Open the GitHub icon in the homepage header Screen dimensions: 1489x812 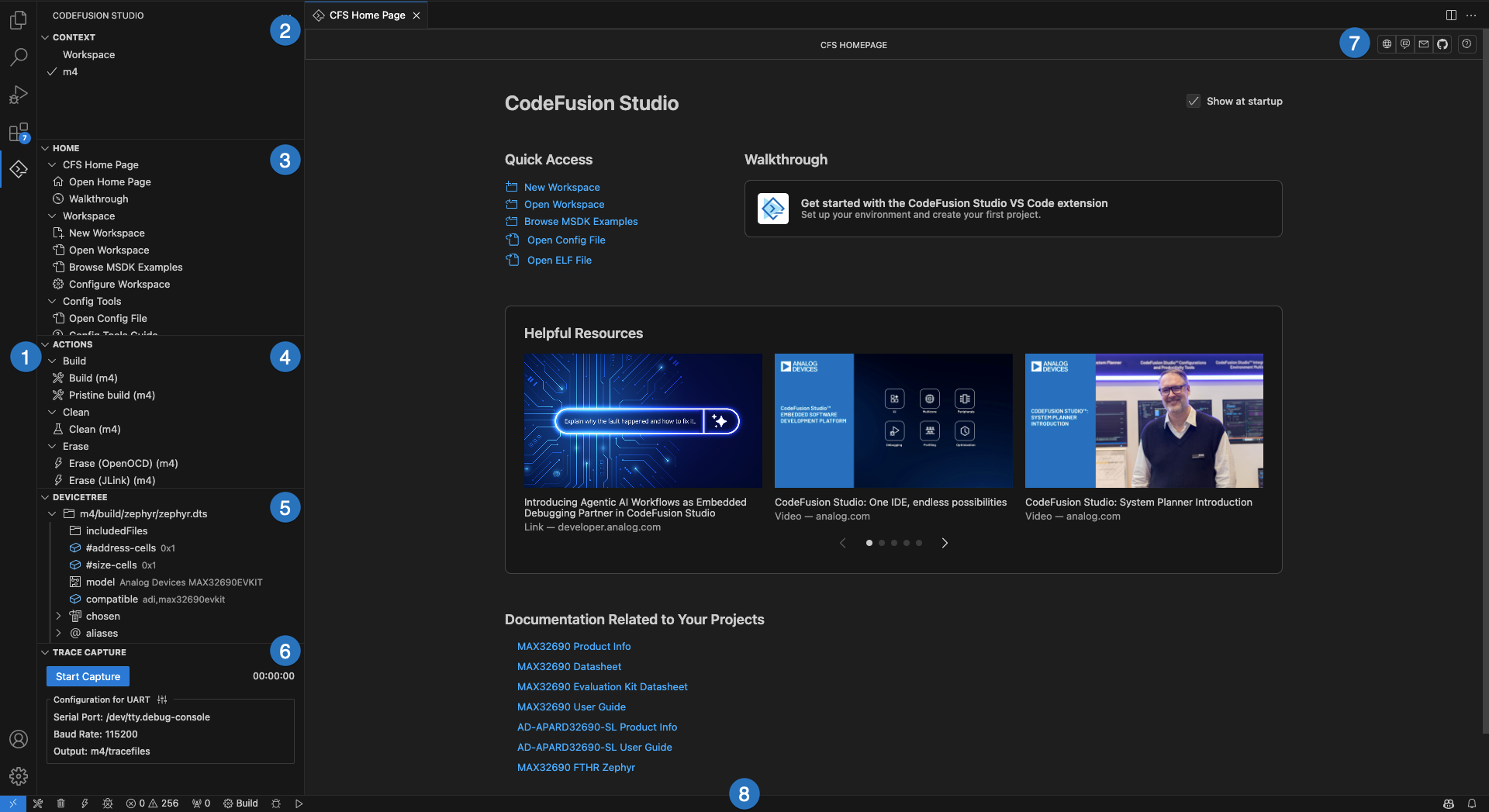1442,44
